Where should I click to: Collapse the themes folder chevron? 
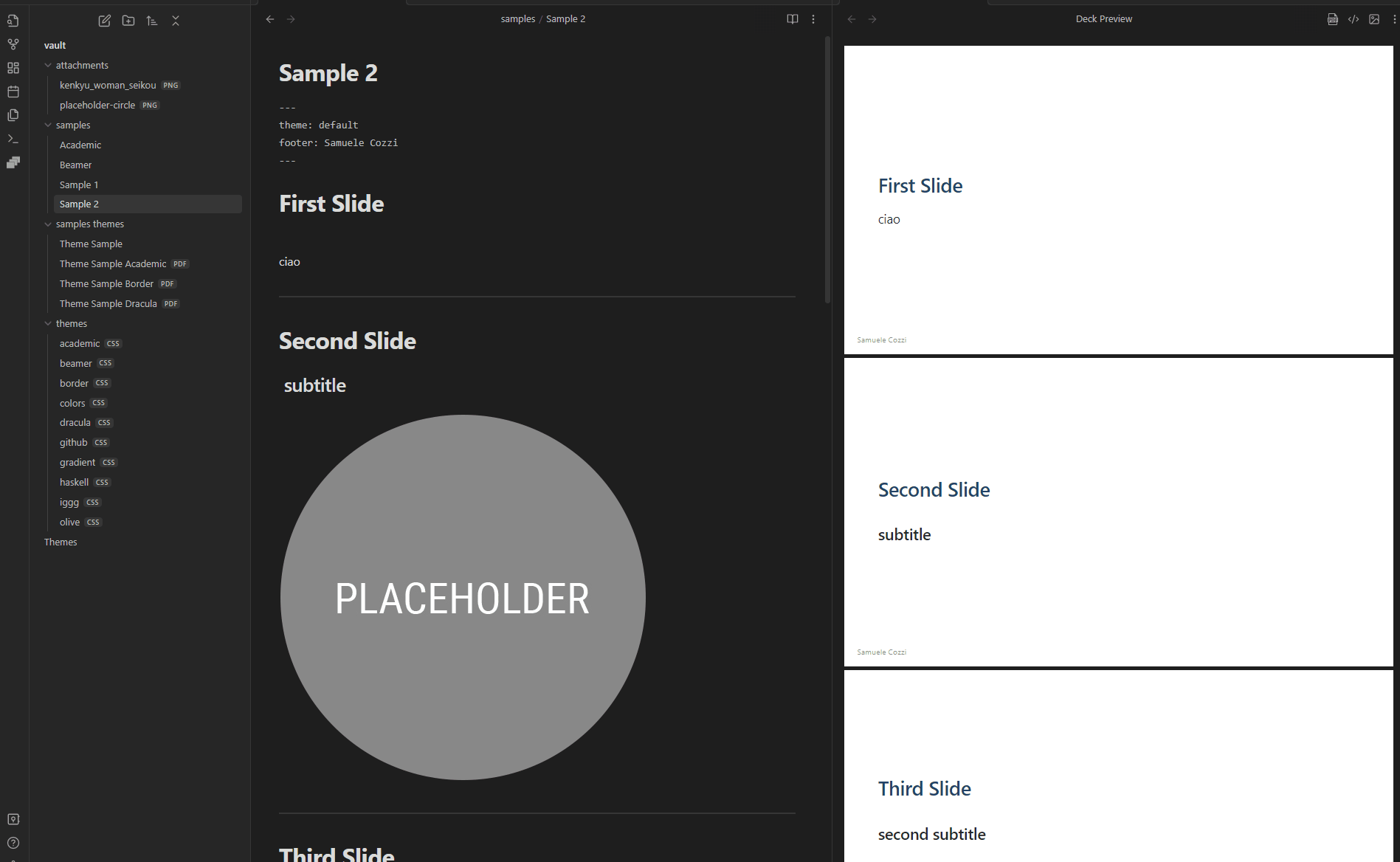[x=48, y=324]
